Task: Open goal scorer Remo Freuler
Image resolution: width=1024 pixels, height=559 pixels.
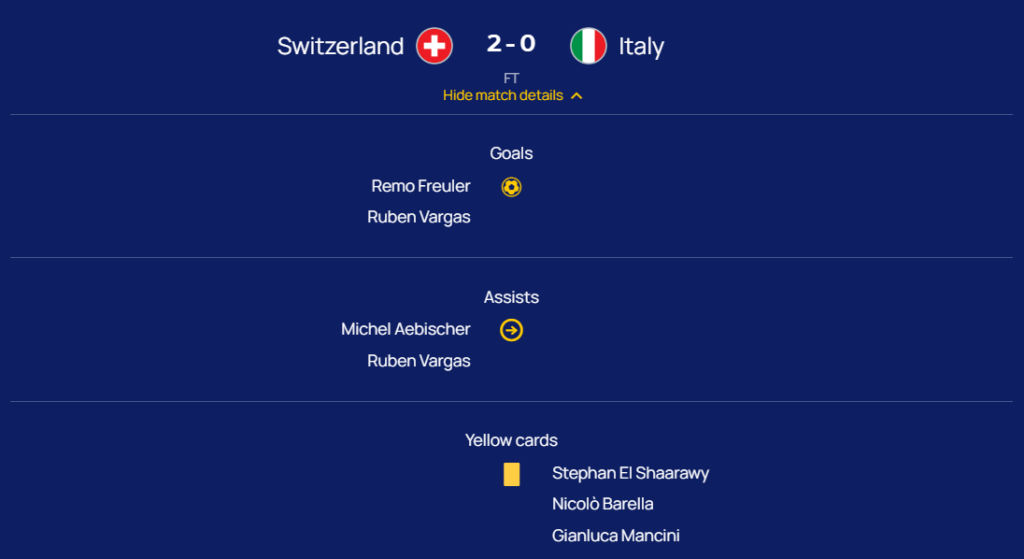Action: point(420,186)
